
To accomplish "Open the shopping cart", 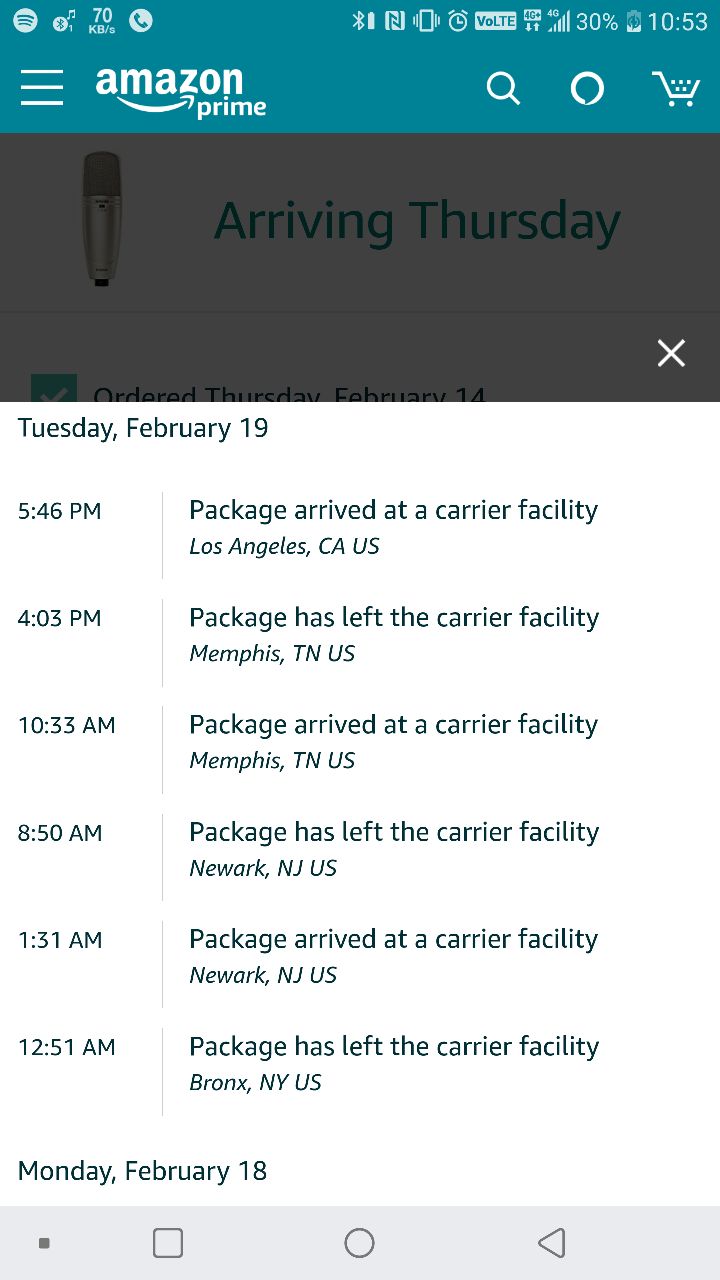I will 676,89.
